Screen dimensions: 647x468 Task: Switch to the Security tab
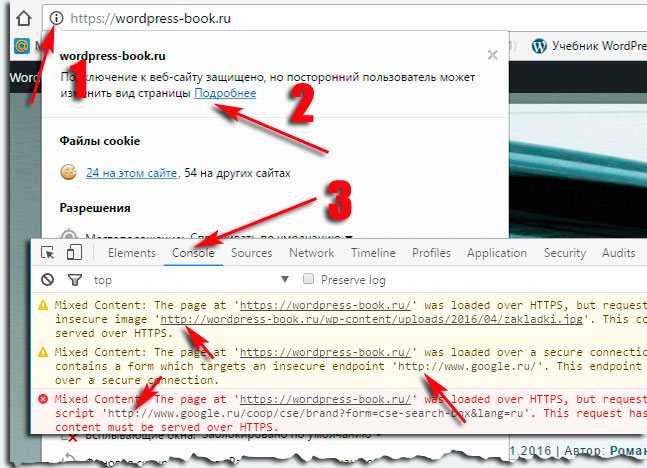coord(564,253)
